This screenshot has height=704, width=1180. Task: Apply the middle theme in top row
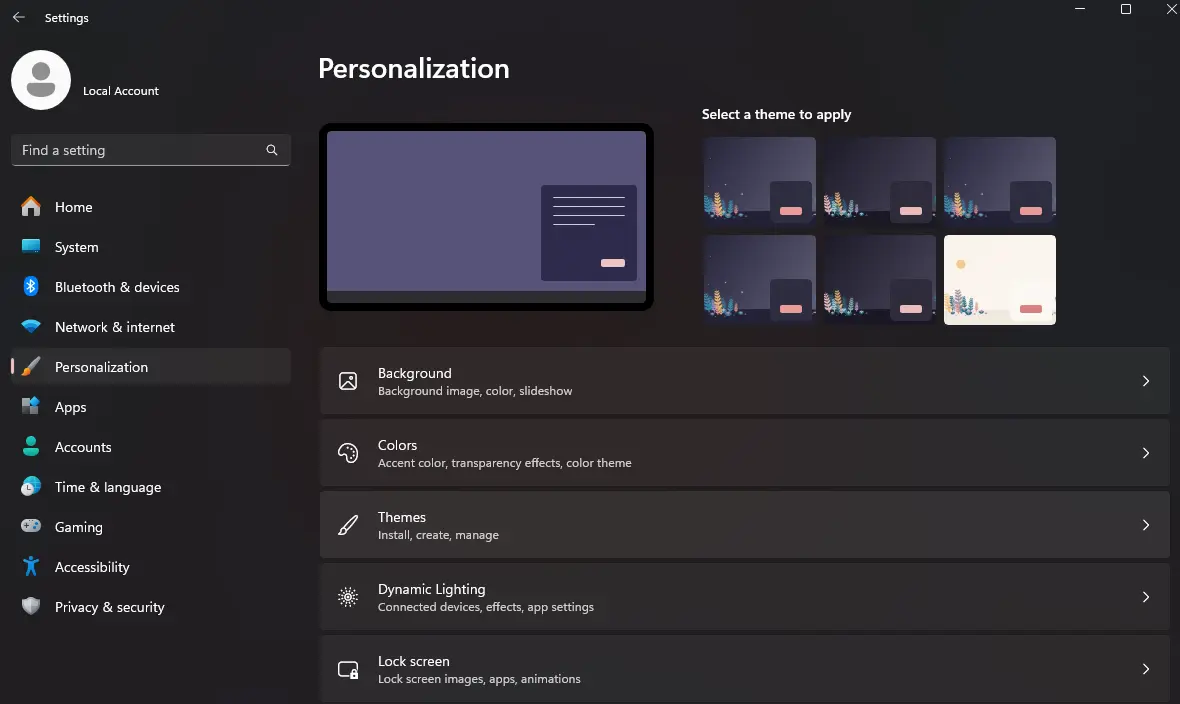pos(880,181)
